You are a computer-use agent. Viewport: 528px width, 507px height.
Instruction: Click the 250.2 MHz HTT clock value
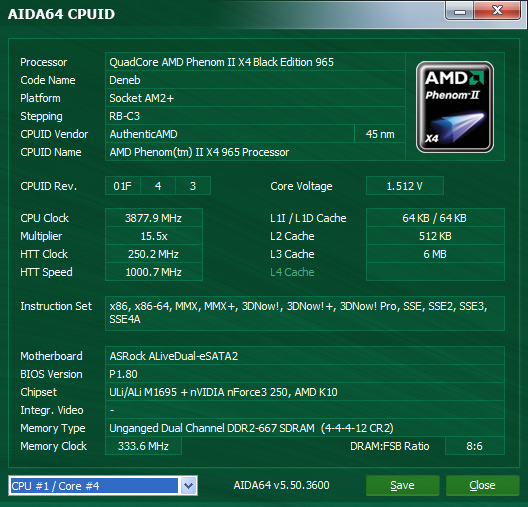click(x=154, y=254)
